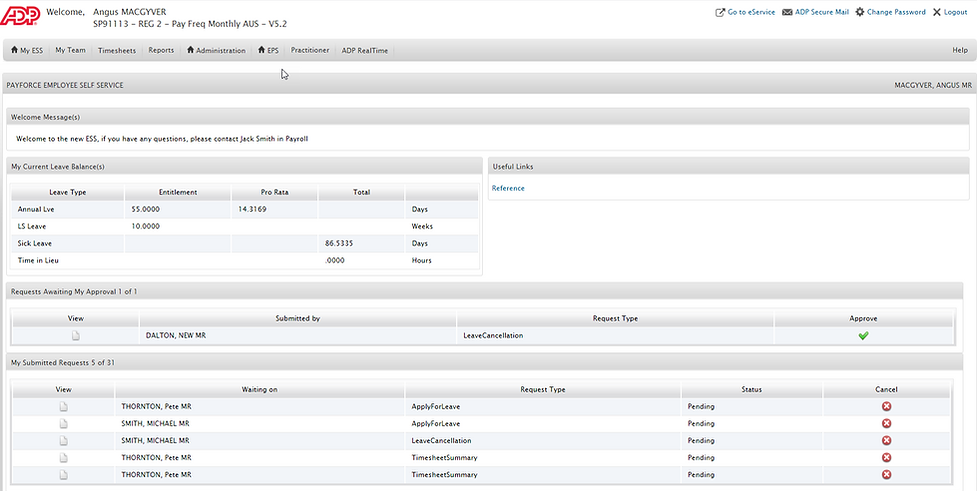The height and width of the screenshot is (491, 977).
Task: Open the My Team menu
Action: coord(70,50)
